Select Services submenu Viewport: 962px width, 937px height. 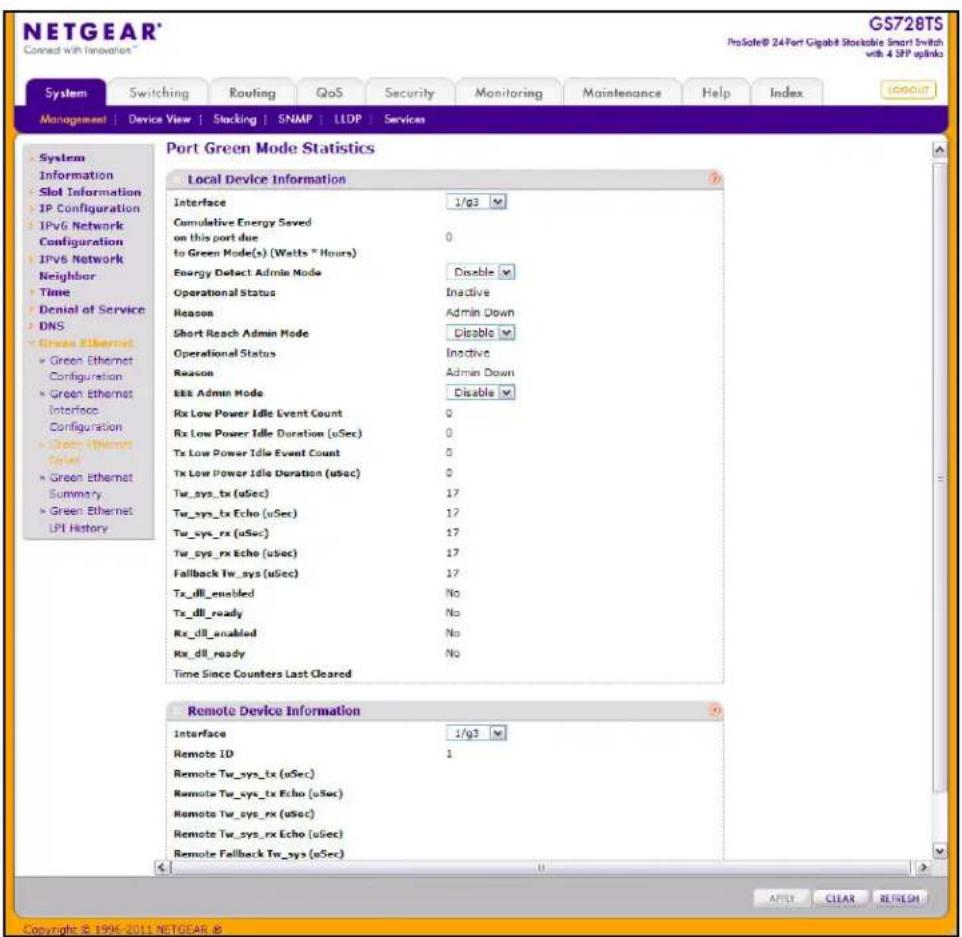404,120
